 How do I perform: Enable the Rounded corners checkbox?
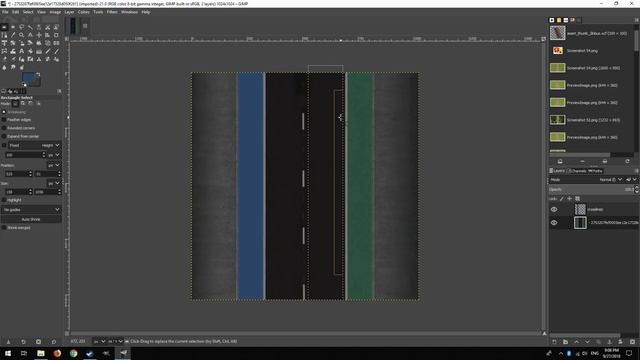click(4, 128)
